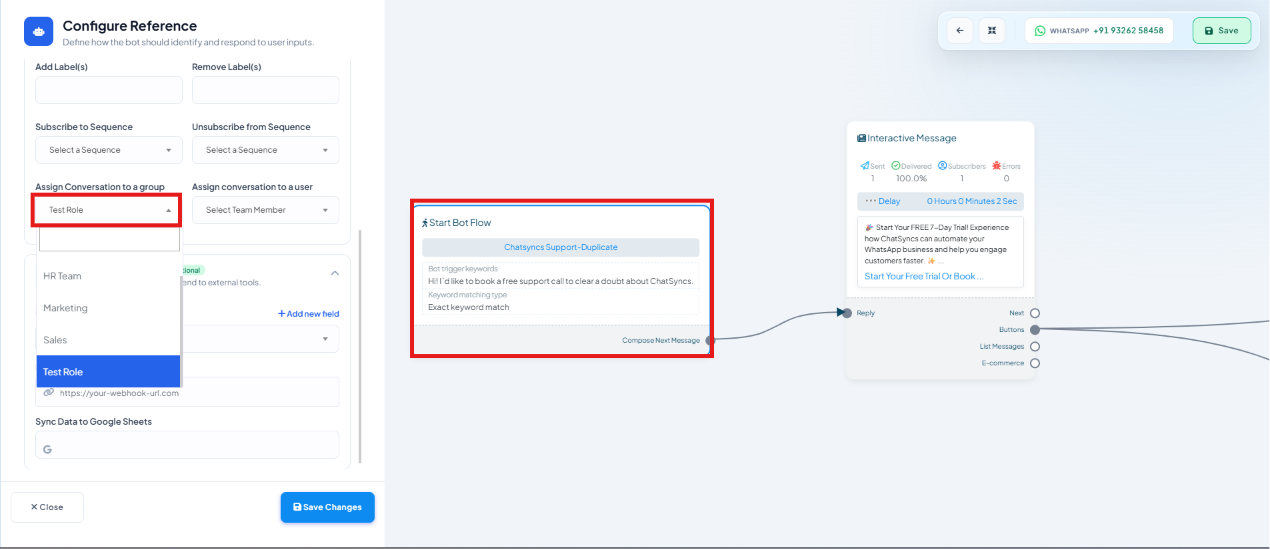Viewport: 1270px width, 549px height.
Task: Click the Next output port
Action: tap(1035, 313)
